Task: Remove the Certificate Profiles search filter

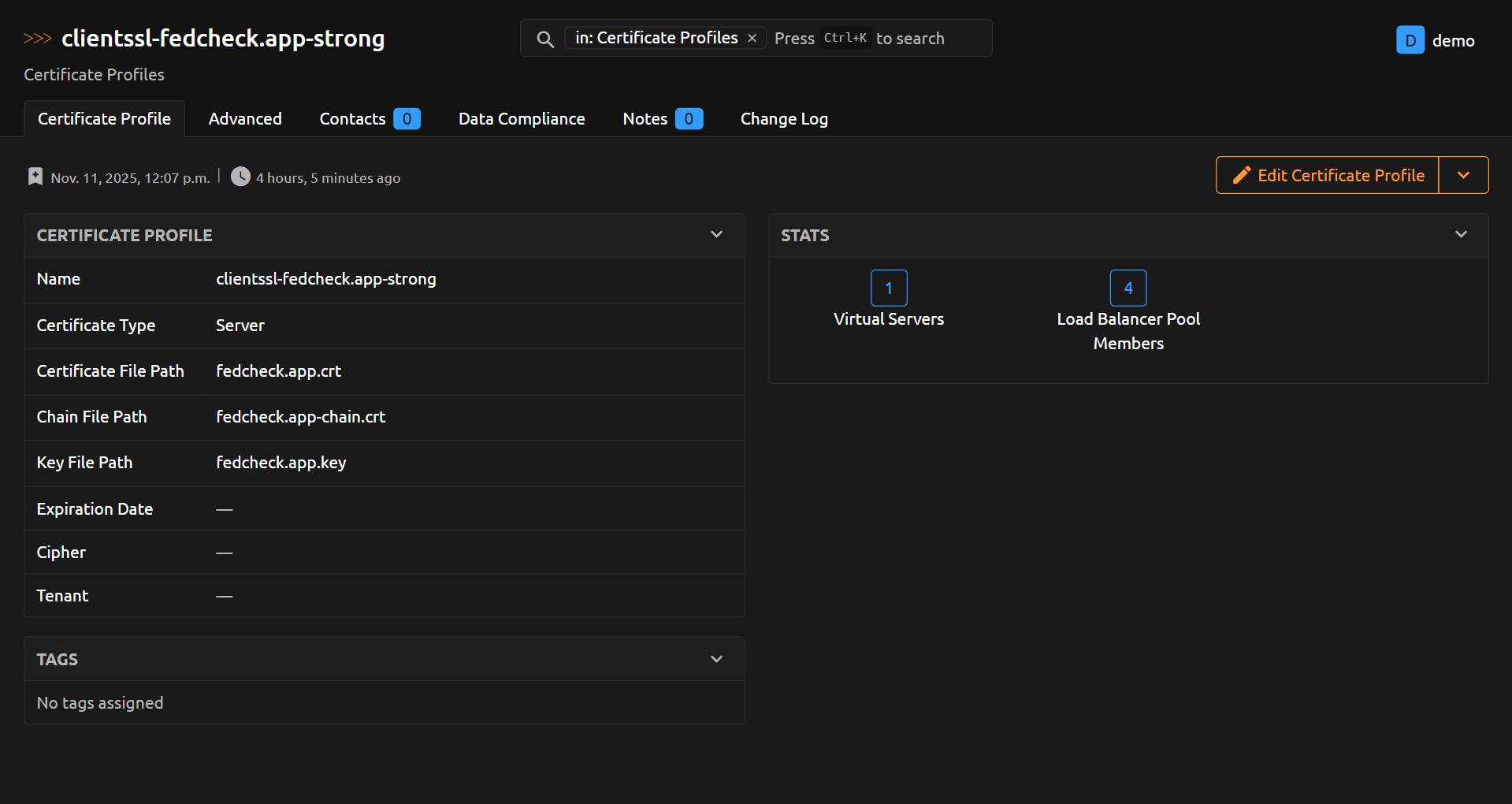Action: 752,38
